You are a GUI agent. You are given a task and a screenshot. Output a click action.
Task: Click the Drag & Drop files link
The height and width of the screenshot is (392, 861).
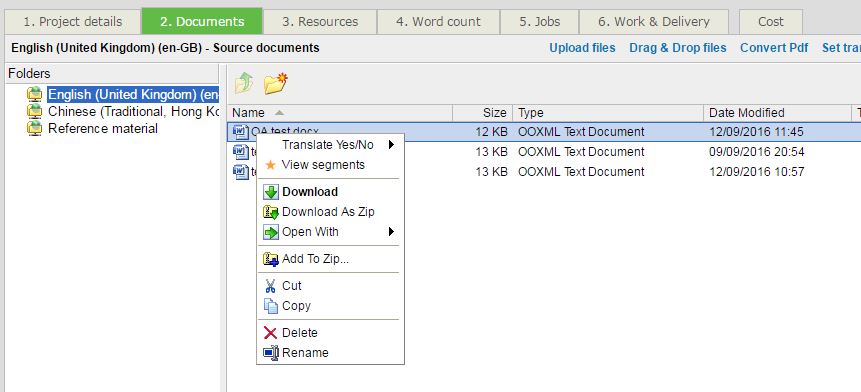pos(678,48)
